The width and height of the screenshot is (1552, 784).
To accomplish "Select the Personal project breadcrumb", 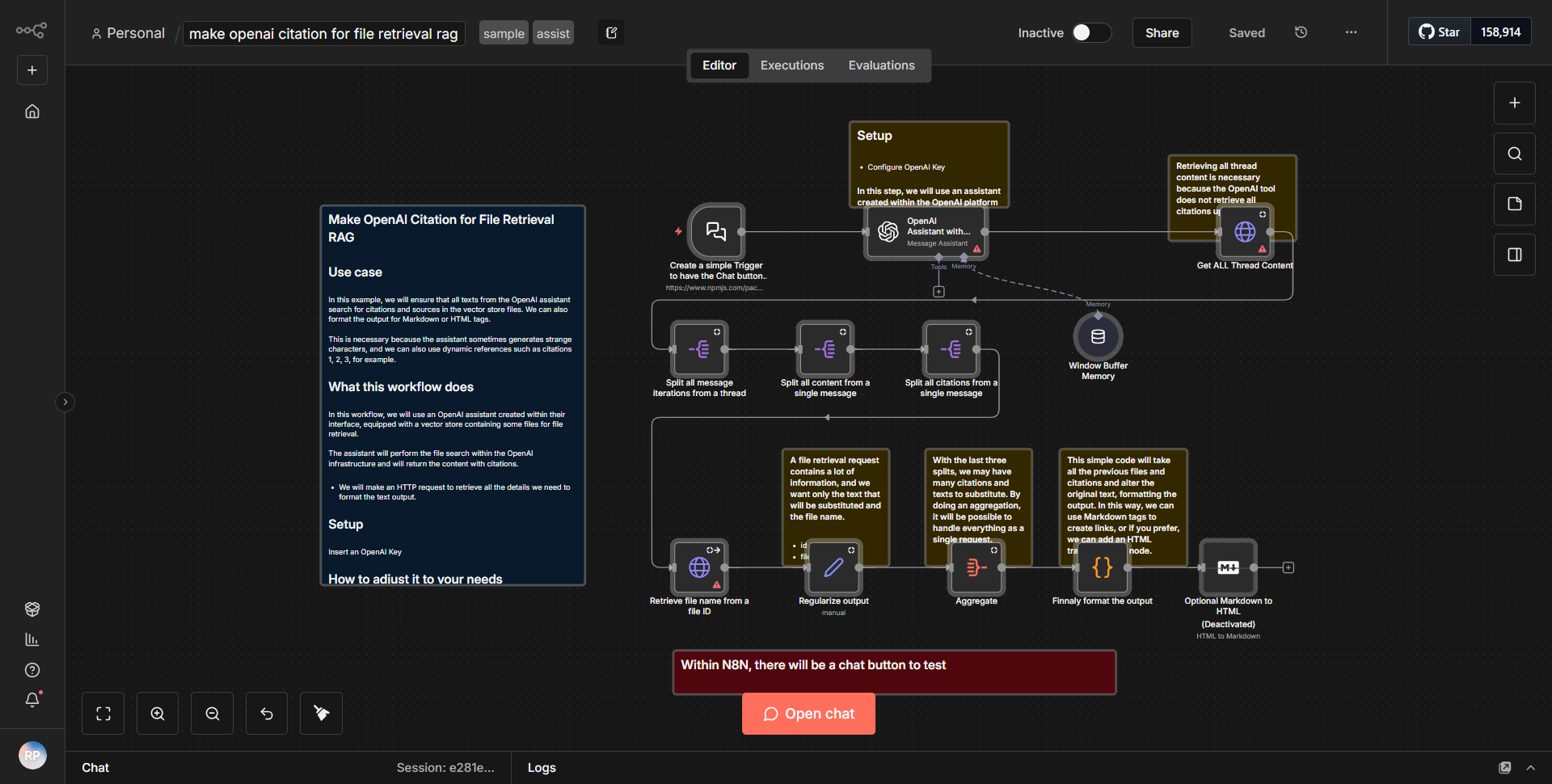I will [128, 33].
